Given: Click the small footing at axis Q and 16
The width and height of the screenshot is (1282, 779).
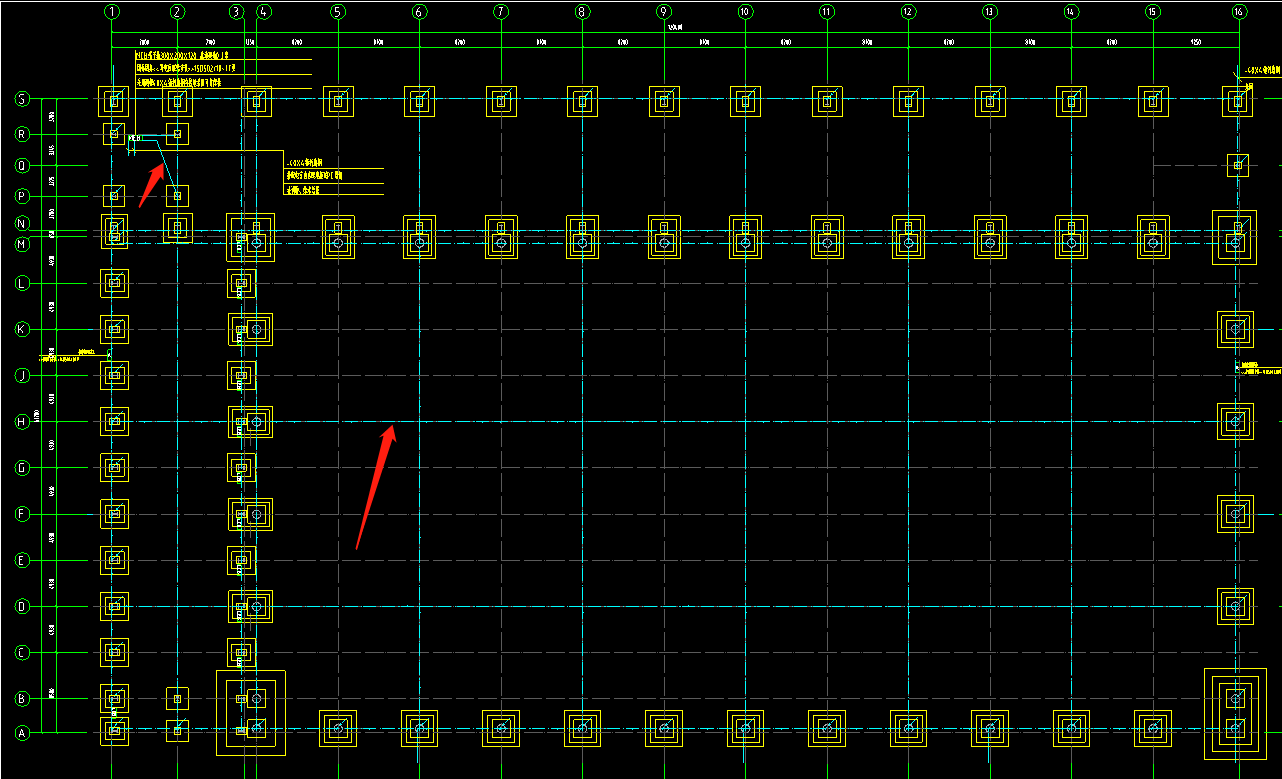Looking at the screenshot, I should [x=1238, y=165].
